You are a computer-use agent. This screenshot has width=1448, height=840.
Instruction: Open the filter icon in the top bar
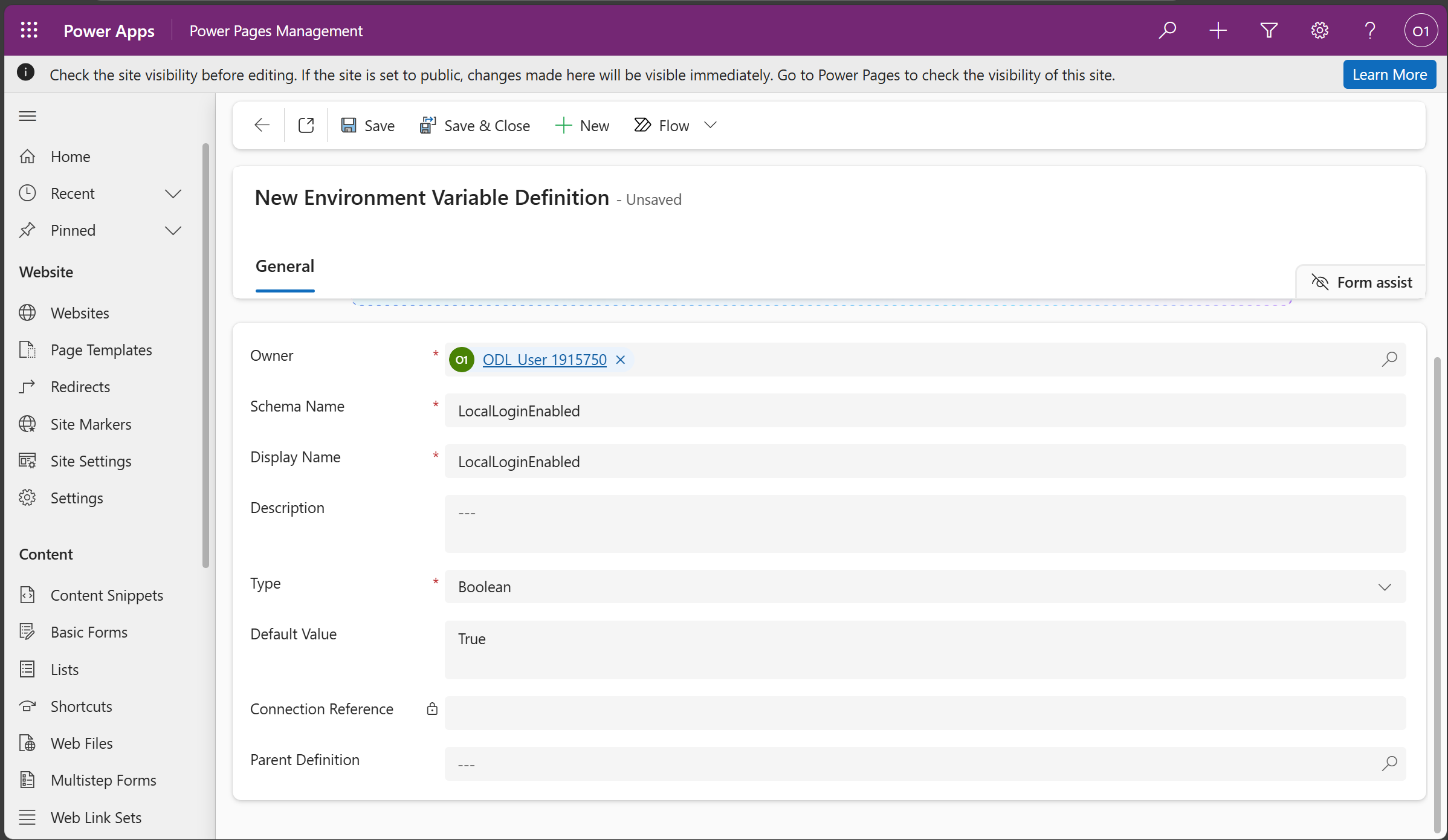[1269, 30]
